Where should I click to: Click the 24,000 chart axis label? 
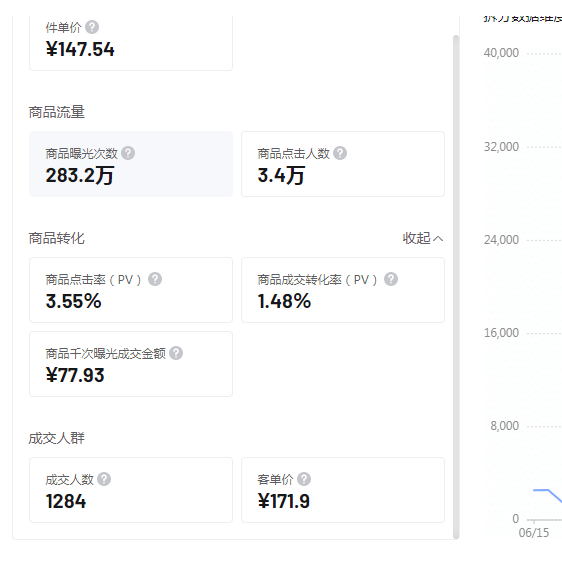(501, 240)
